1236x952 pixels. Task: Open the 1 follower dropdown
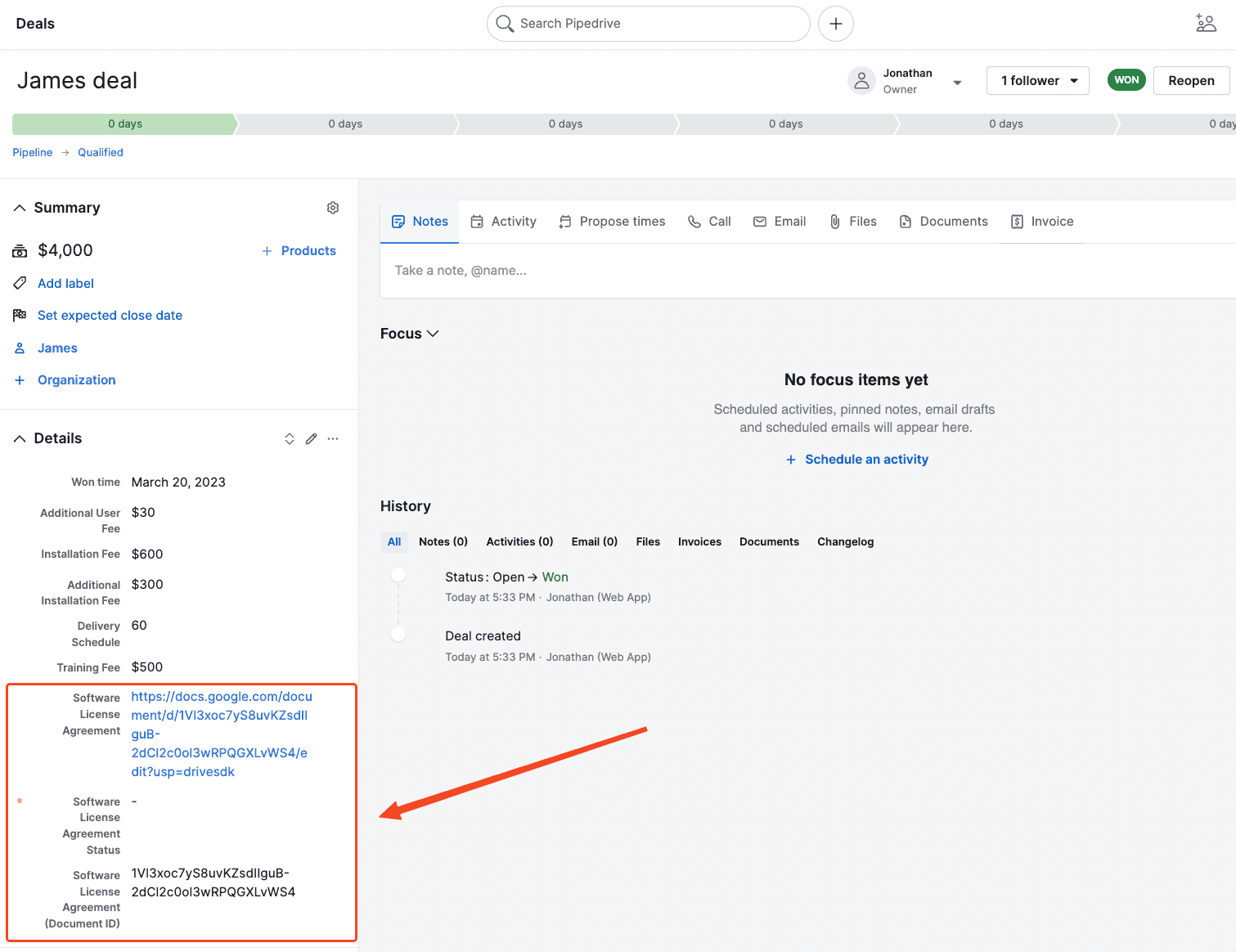(x=1037, y=80)
